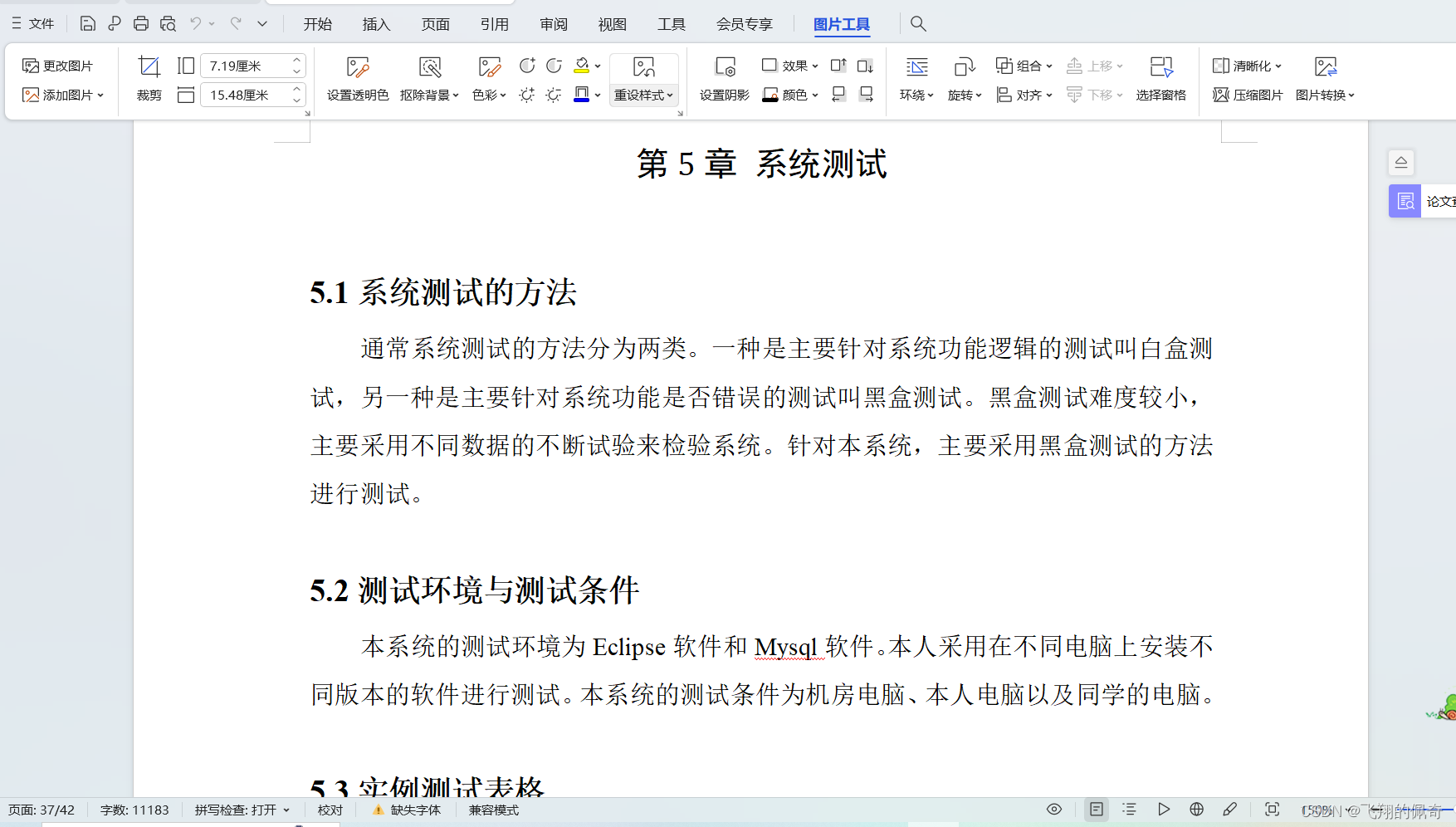The image size is (1456, 827).
Task: Switch to the 页面 tab
Action: point(436,24)
